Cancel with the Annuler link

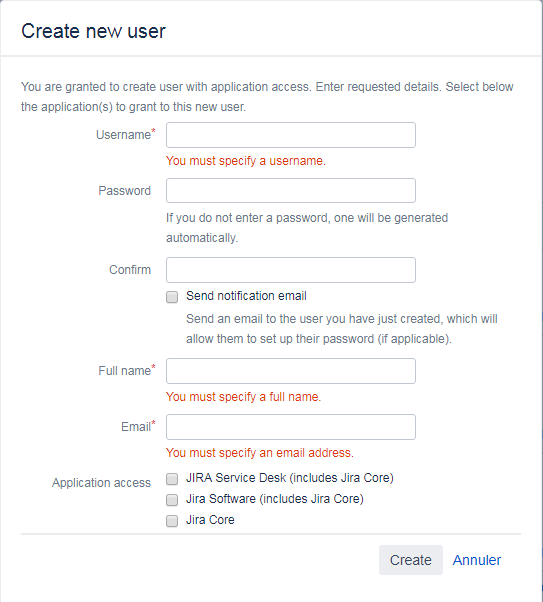(477, 560)
